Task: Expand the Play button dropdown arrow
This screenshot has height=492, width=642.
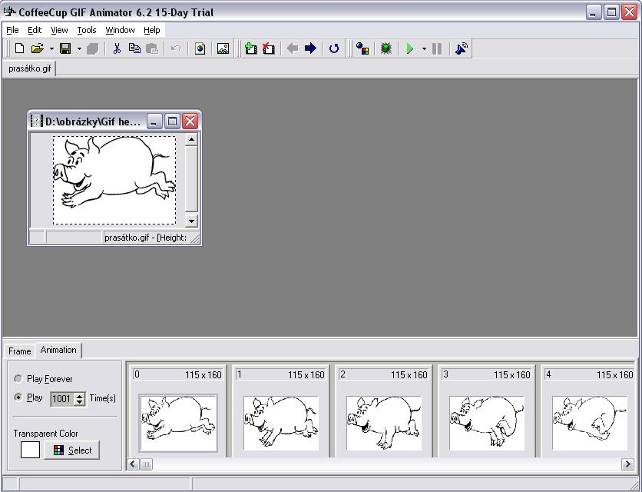Action: (x=424, y=49)
